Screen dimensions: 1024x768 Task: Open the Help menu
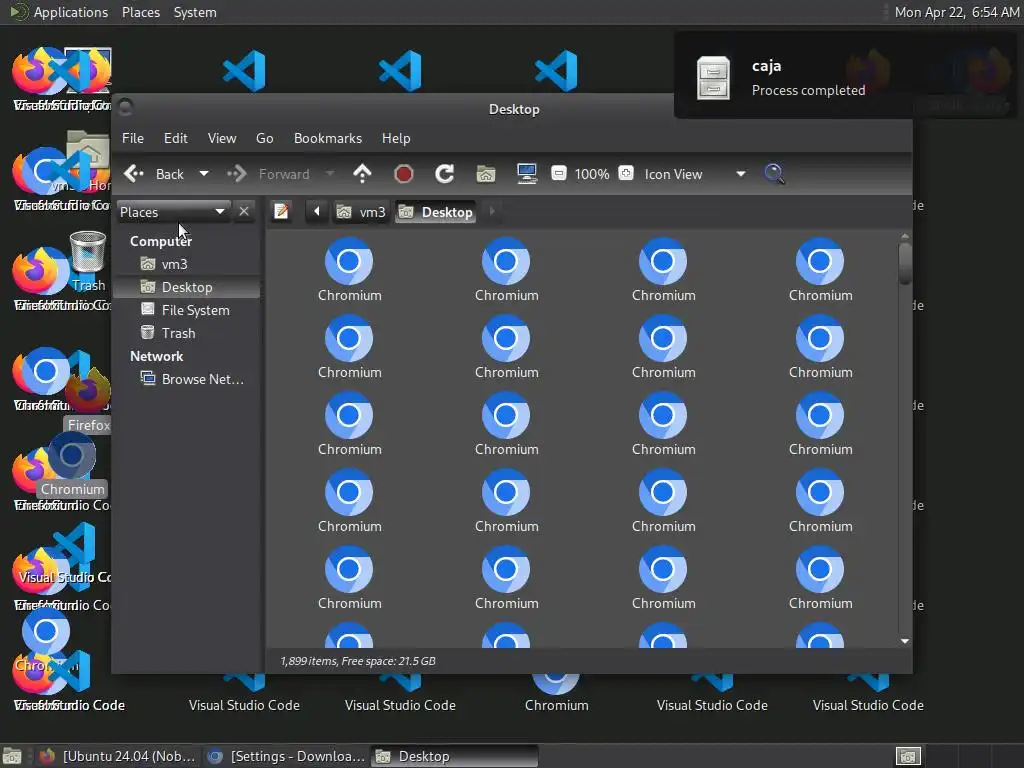(x=396, y=138)
